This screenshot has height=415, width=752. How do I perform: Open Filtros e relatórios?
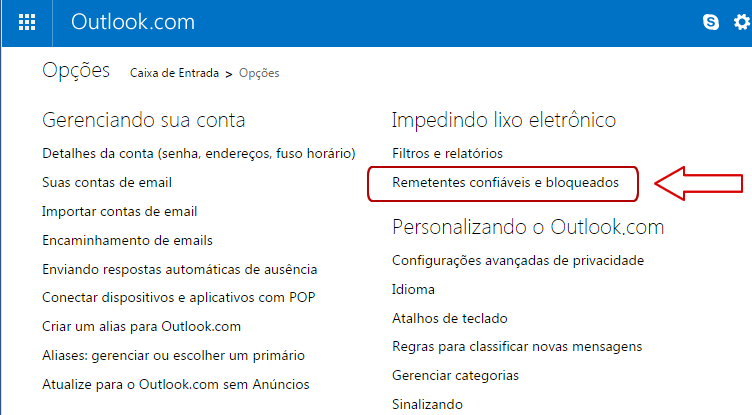[x=447, y=154]
